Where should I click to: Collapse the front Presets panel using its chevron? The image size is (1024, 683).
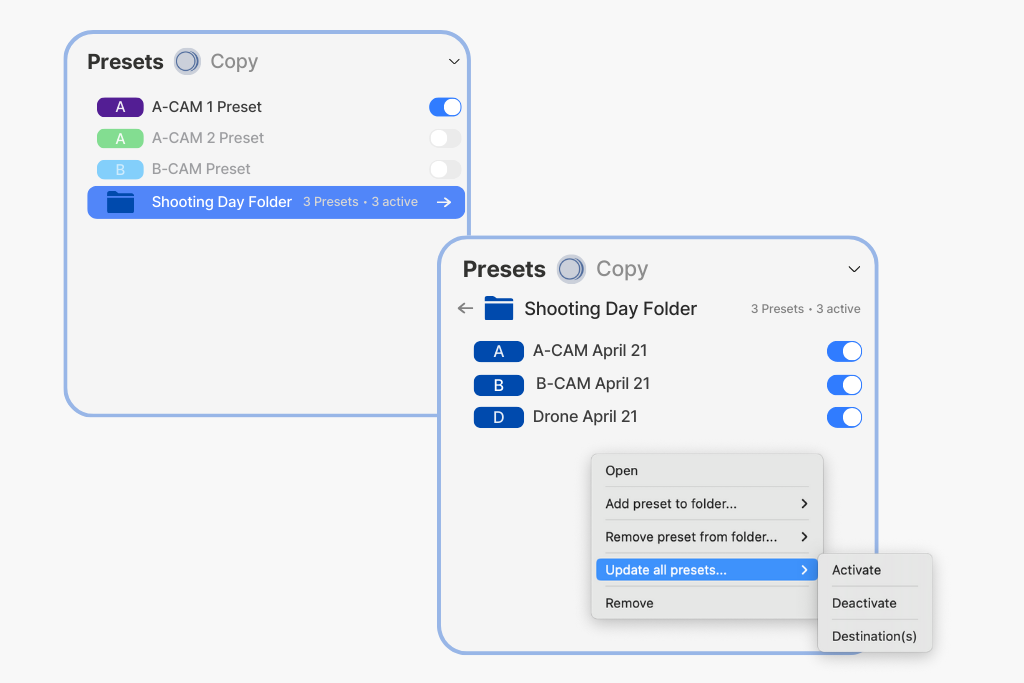tap(854, 269)
